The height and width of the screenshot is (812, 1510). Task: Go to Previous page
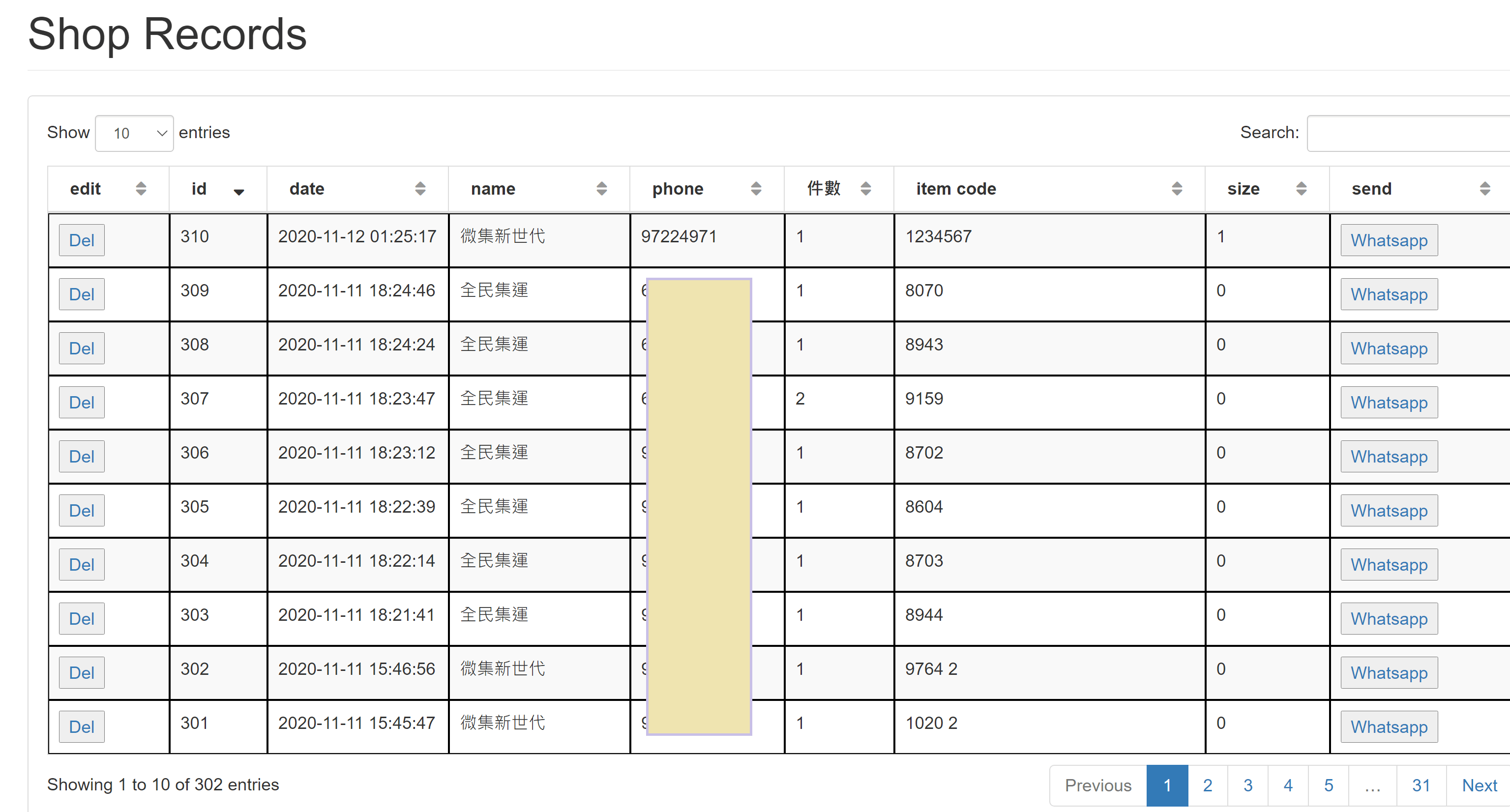pos(1098,785)
